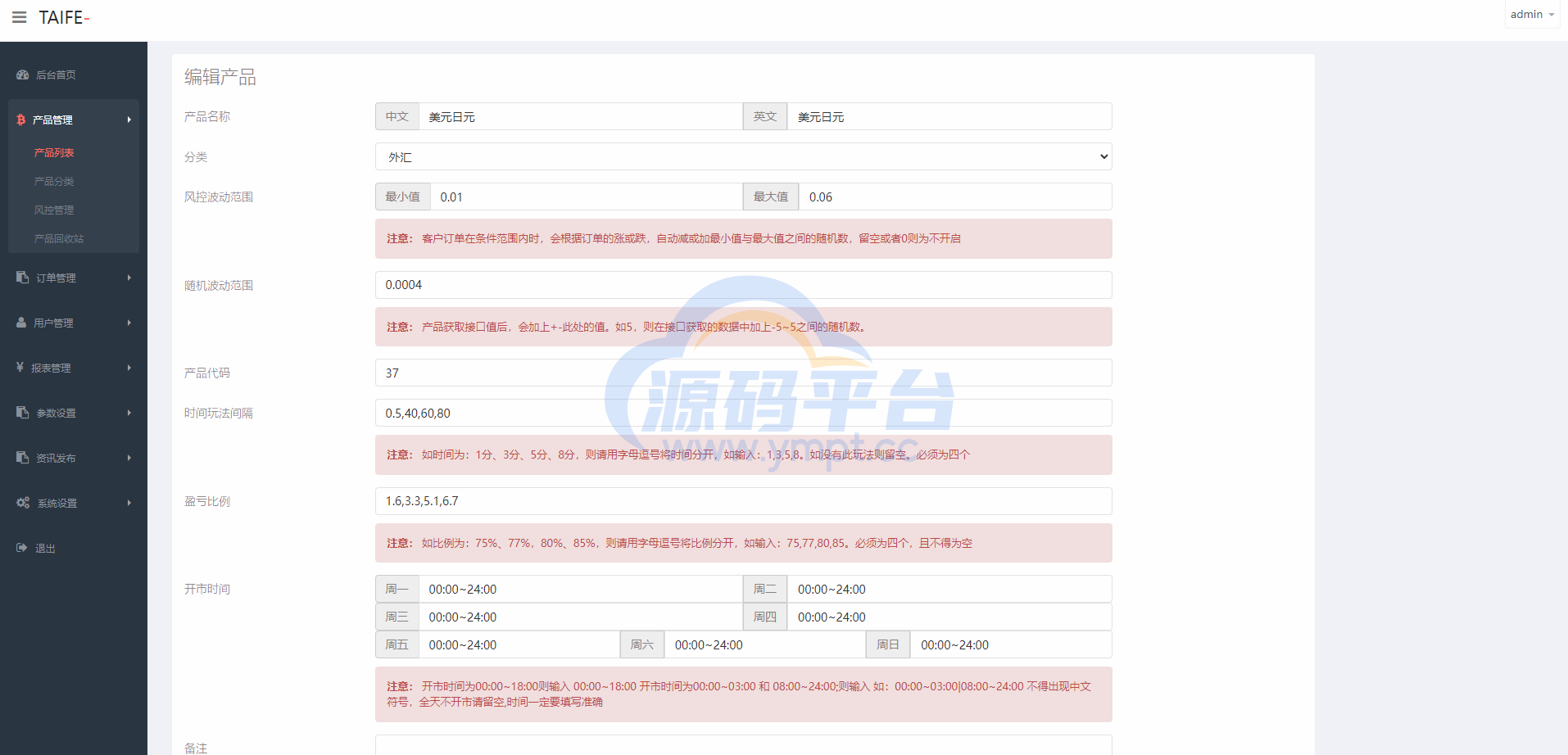Select the icon beside 资讯发布
Viewport: 1568px width, 755px height.
23,458
